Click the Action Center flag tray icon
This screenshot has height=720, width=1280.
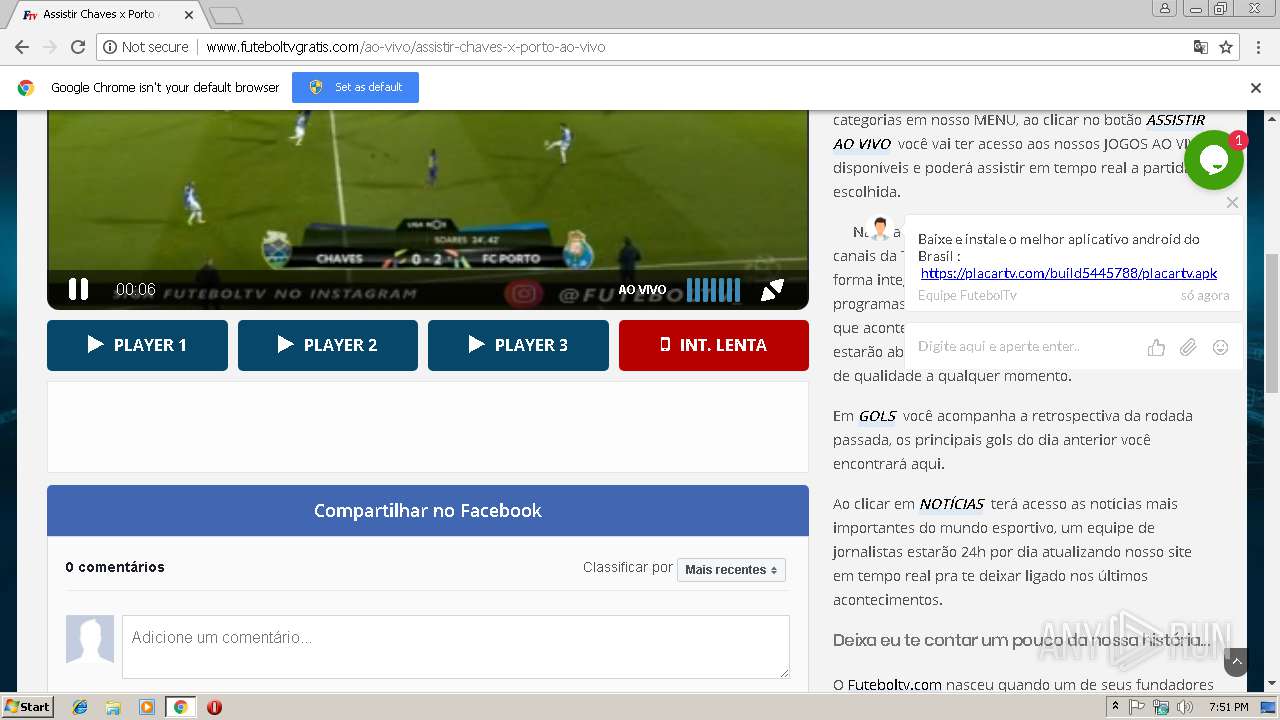coord(1137,707)
